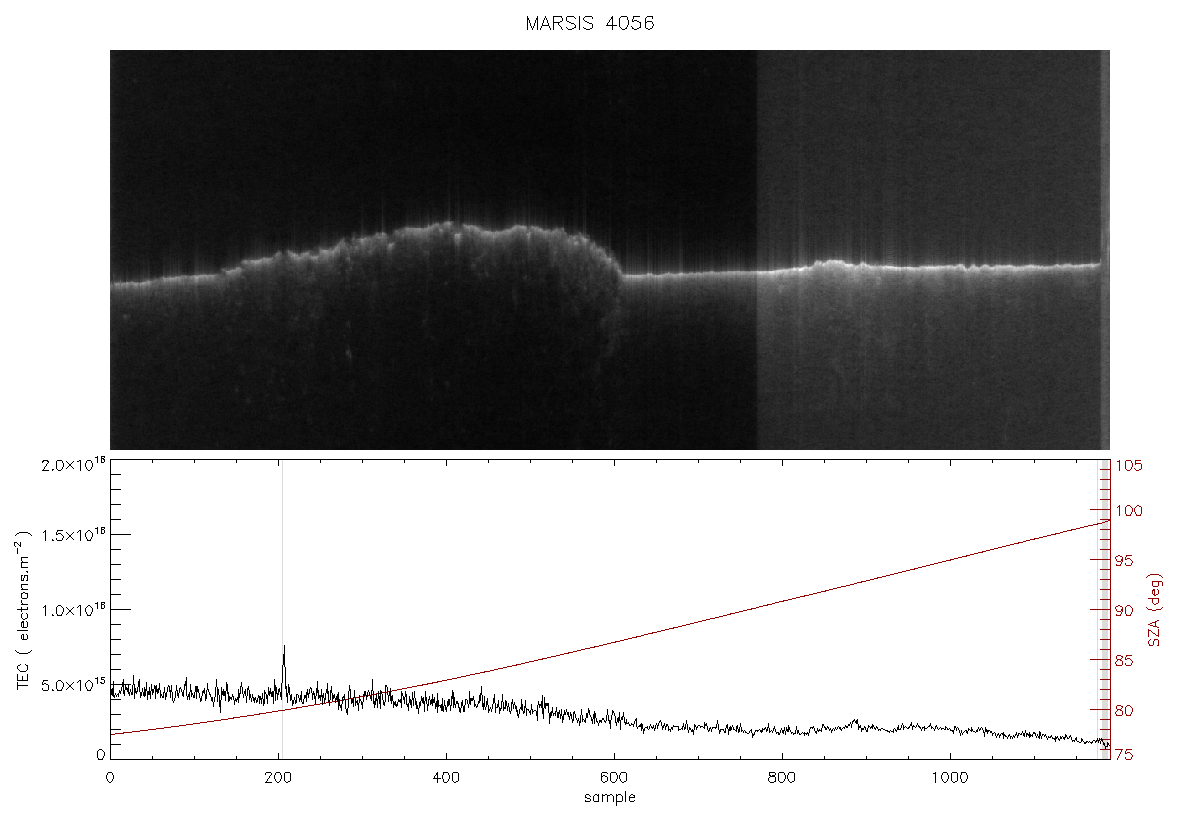Click the x-axis tick label 800
1180x830 pixels.
pos(782,777)
